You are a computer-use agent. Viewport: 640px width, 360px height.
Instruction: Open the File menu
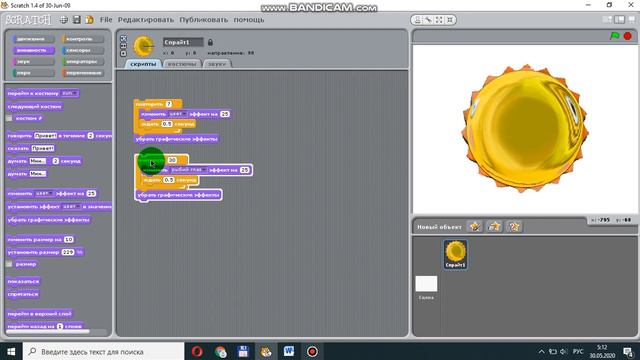point(106,20)
